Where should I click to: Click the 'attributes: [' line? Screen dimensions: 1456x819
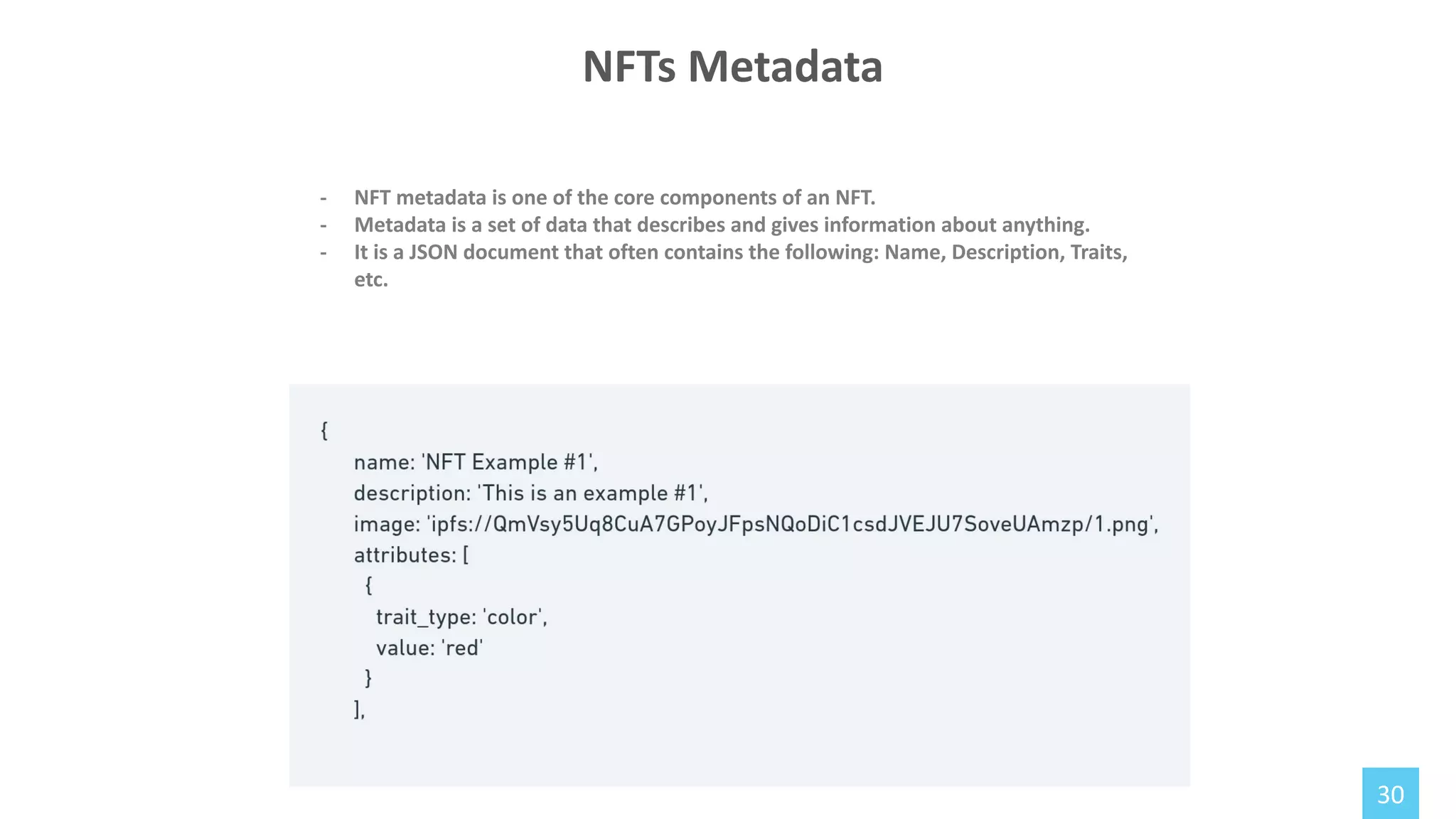[x=411, y=555]
